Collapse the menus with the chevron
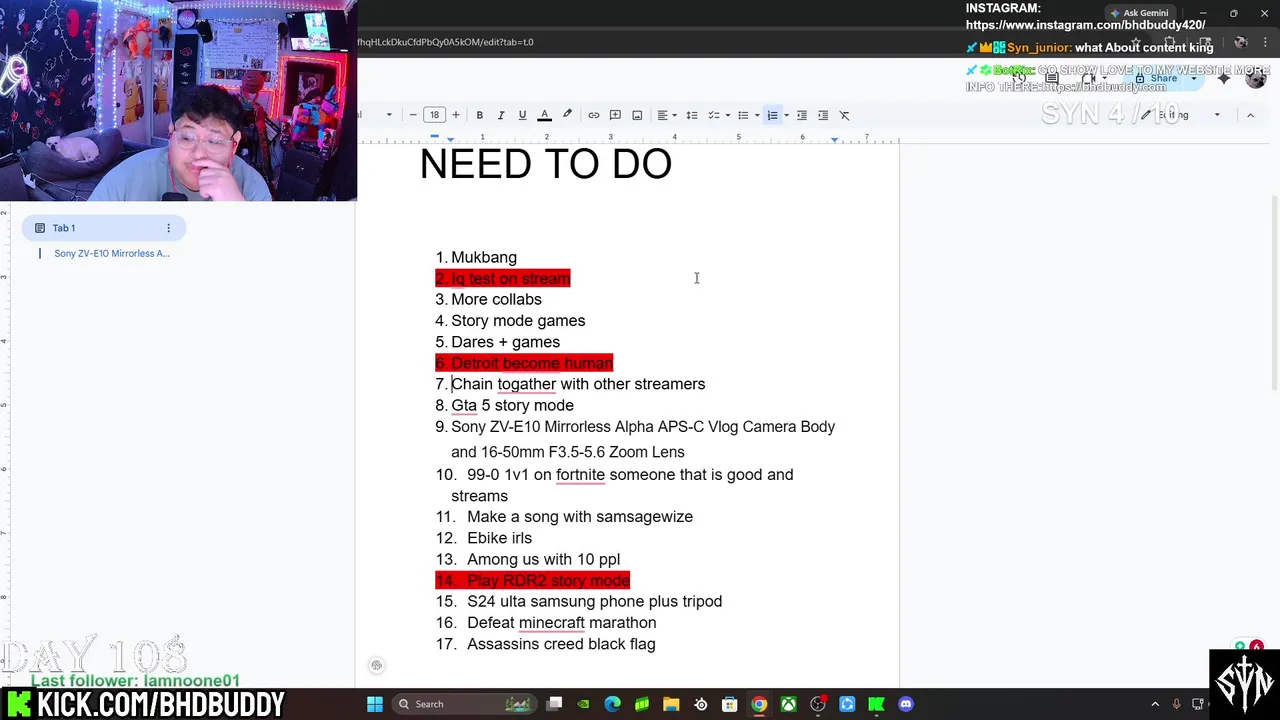 [x=1250, y=115]
